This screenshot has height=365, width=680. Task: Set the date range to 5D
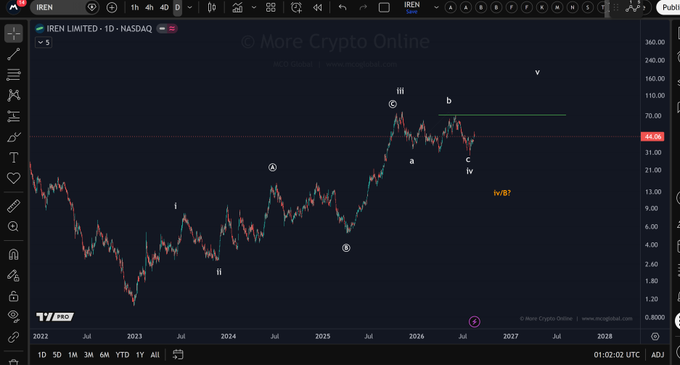click(x=57, y=355)
